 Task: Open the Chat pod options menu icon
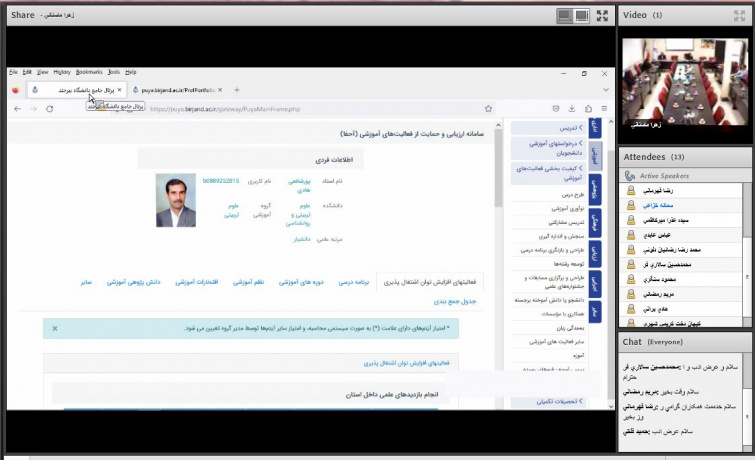(x=739, y=342)
